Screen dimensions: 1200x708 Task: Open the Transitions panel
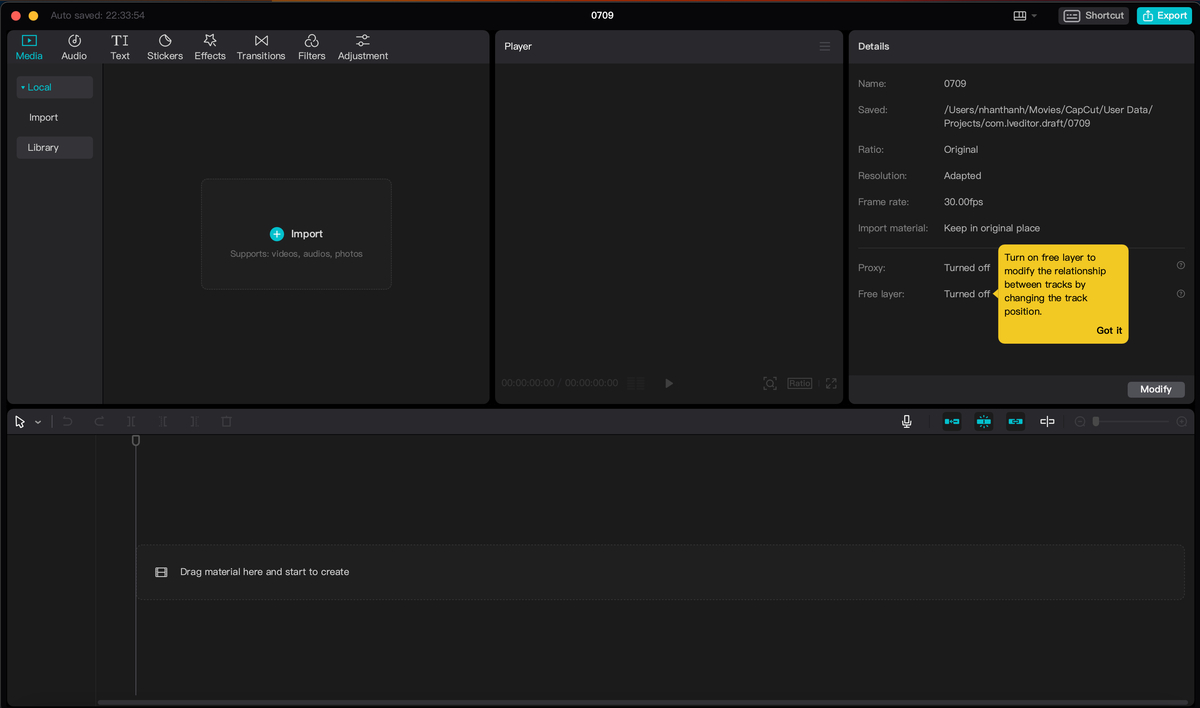pos(261,47)
